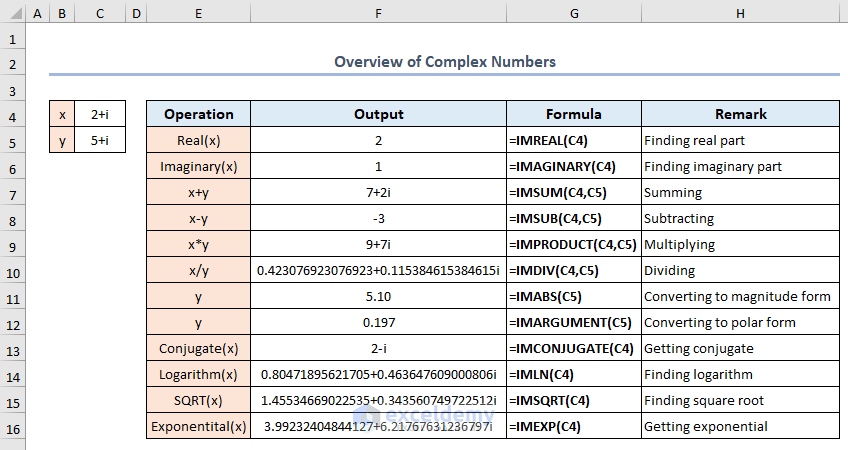Select the Real(x) cell

click(x=198, y=140)
